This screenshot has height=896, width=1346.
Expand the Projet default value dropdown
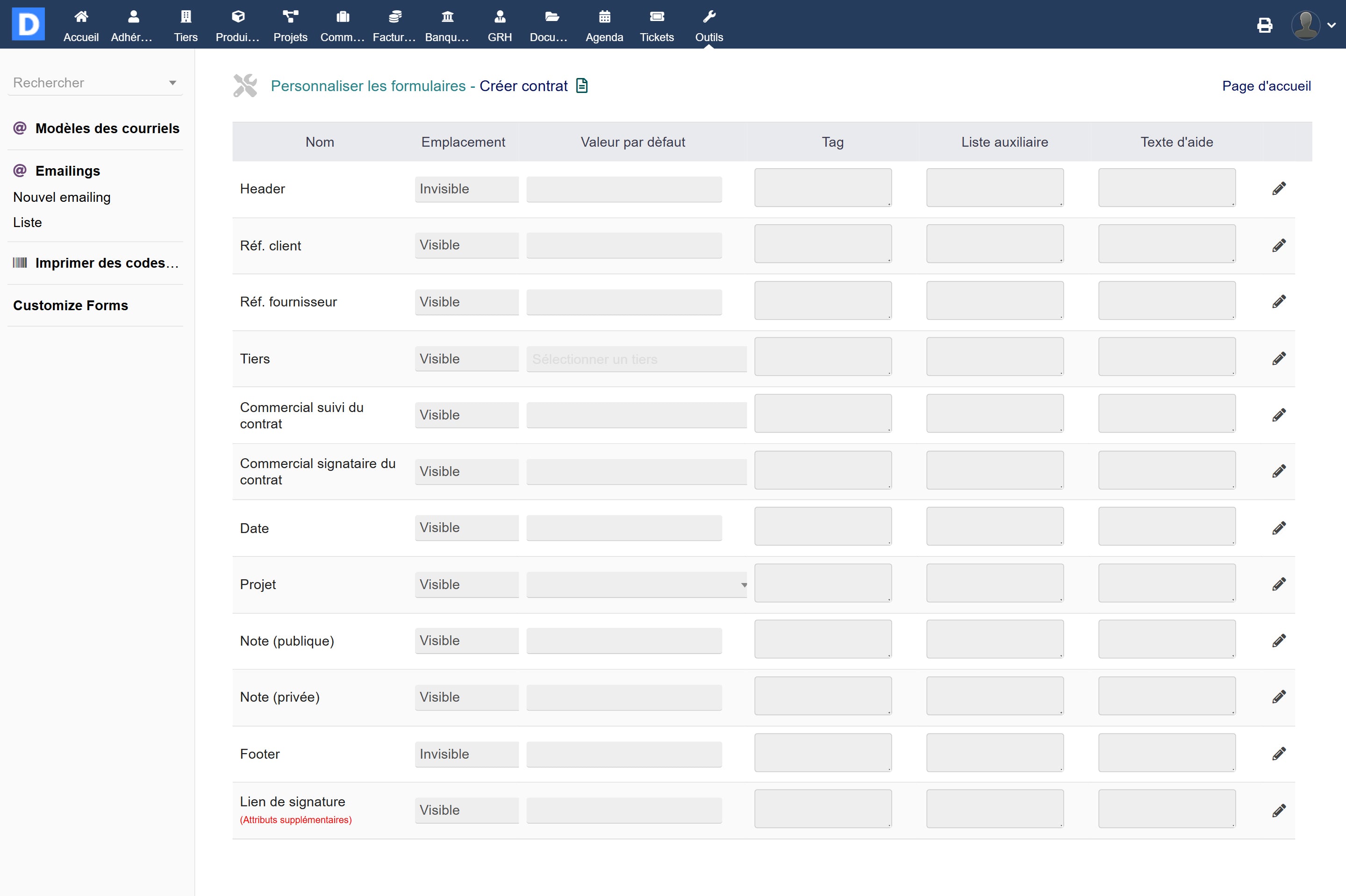pos(636,584)
